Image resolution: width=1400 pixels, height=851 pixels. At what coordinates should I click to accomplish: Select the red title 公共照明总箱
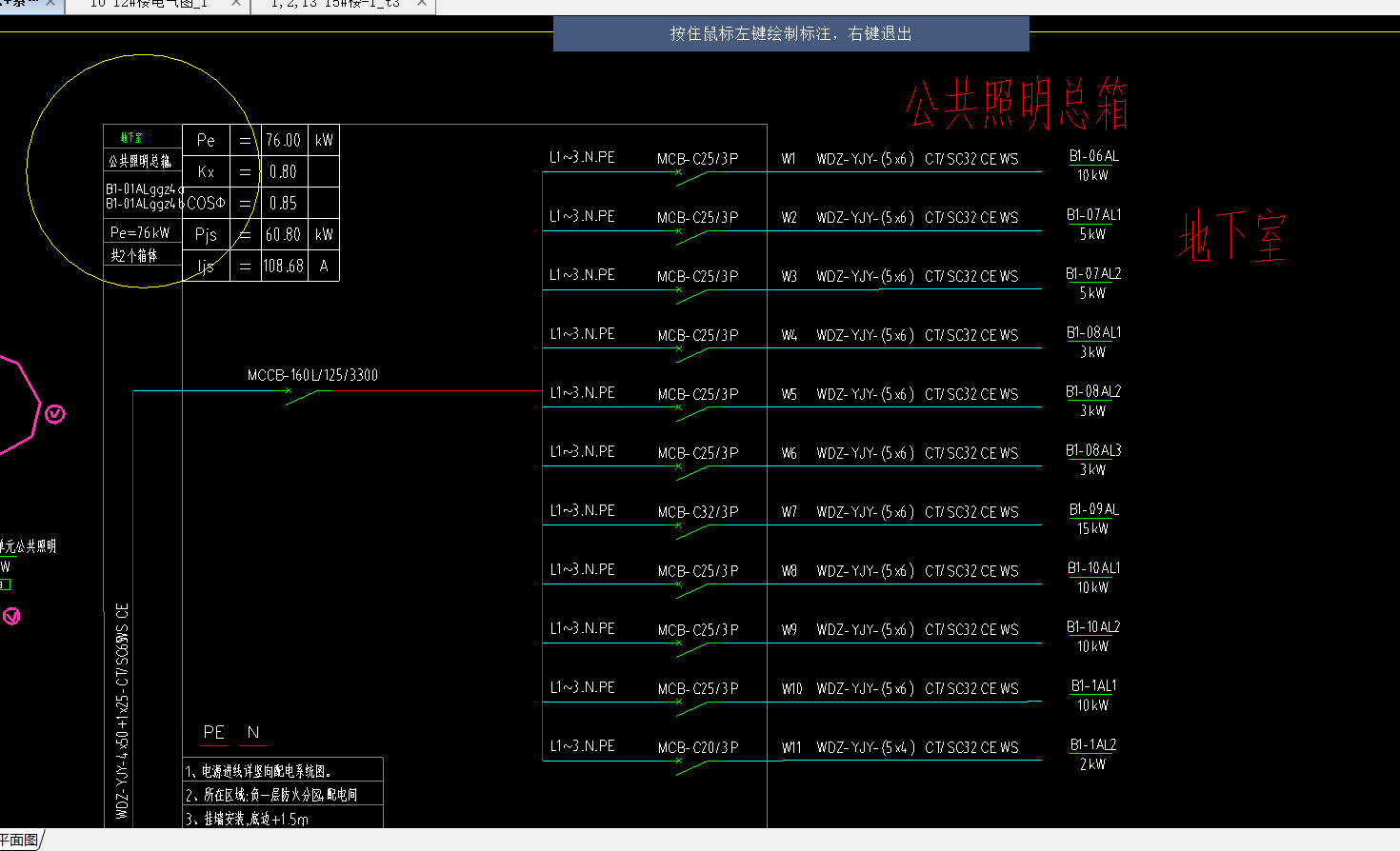coord(1016,105)
